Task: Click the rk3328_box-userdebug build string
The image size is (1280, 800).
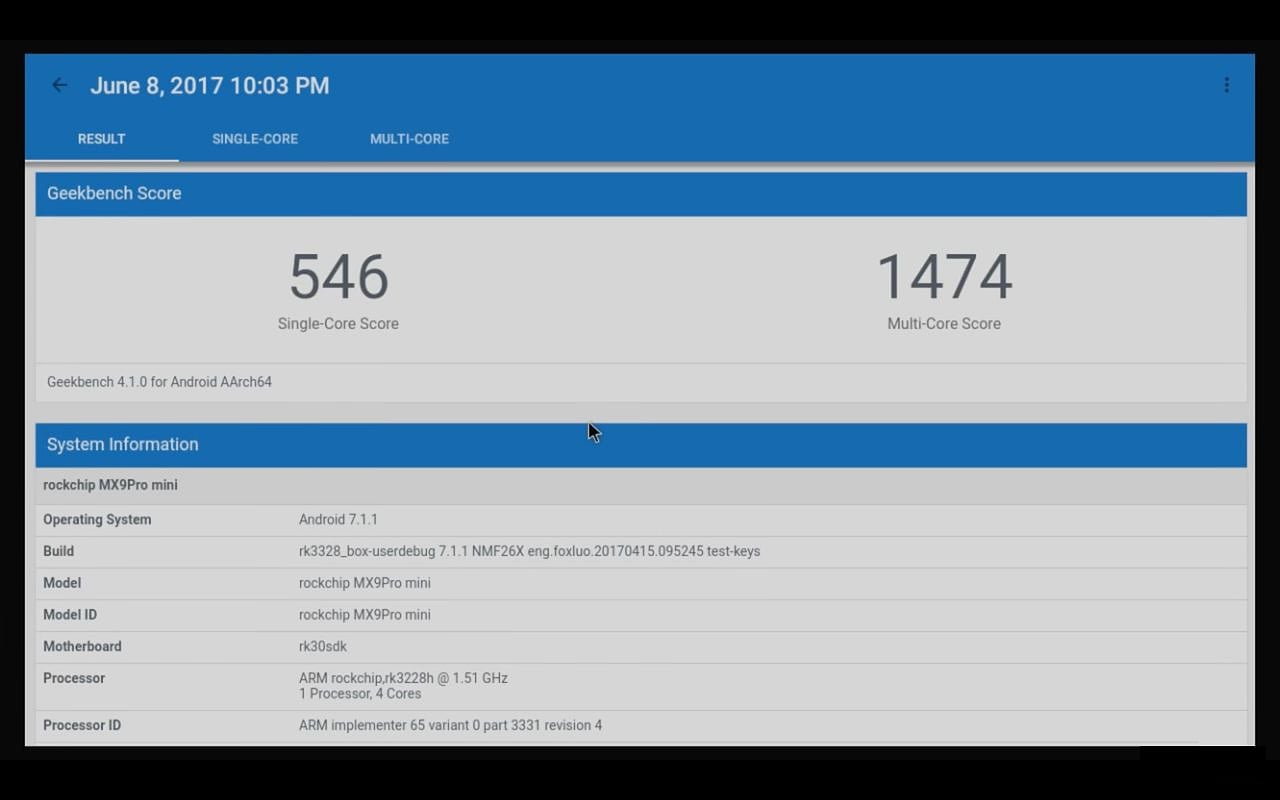Action: click(529, 551)
